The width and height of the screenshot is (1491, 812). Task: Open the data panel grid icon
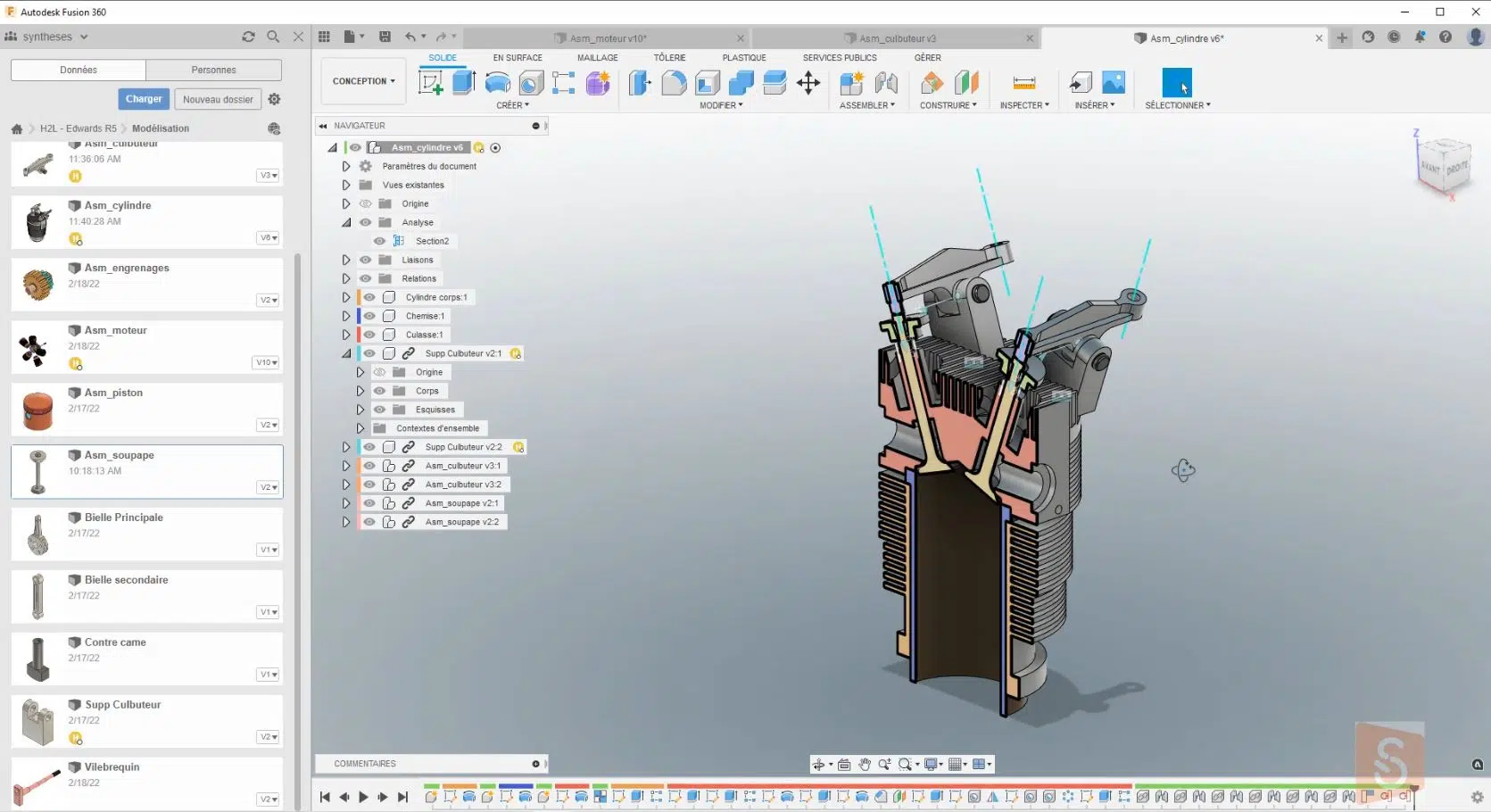[x=324, y=37]
